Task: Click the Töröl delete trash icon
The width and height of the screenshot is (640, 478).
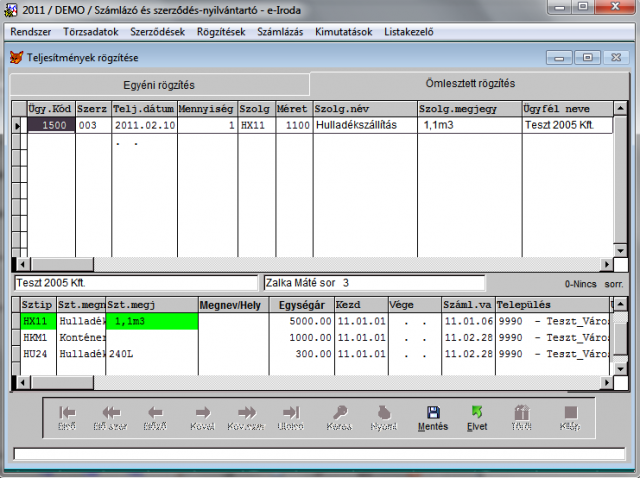Action: (521, 412)
